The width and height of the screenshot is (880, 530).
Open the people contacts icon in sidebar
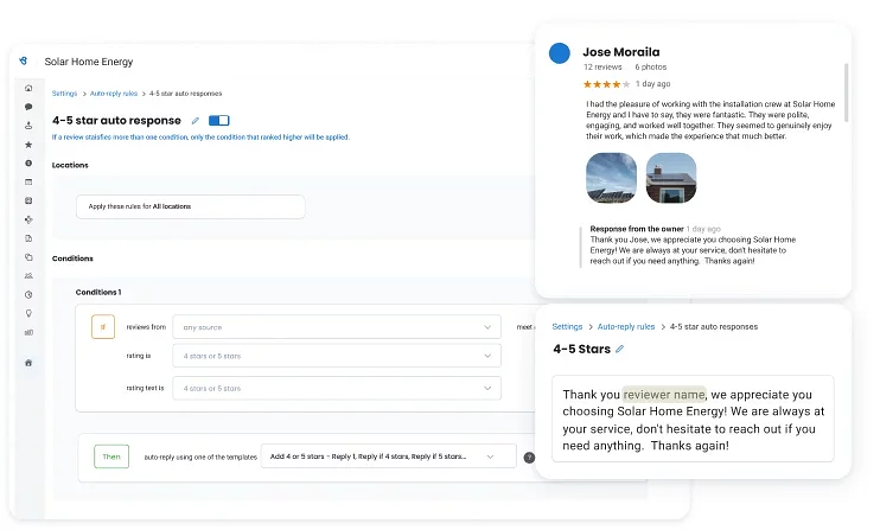pos(29,276)
